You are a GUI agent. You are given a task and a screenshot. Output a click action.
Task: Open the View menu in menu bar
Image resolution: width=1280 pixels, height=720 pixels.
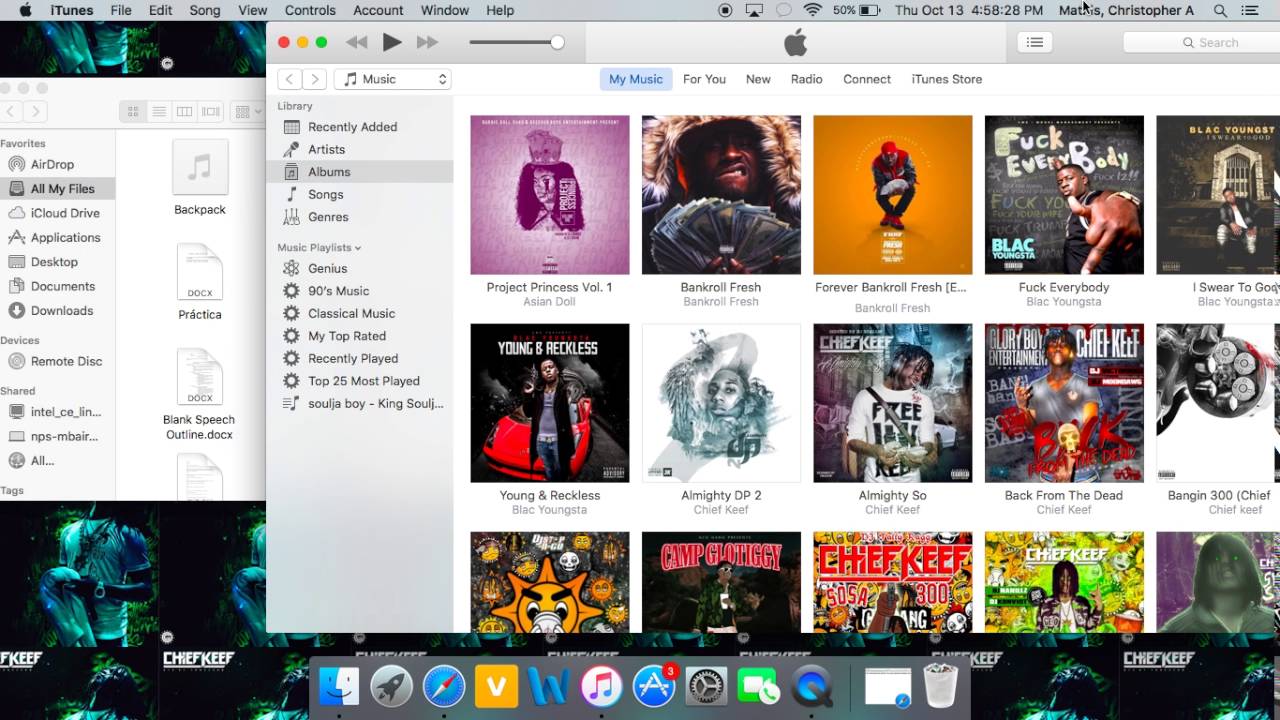click(253, 10)
